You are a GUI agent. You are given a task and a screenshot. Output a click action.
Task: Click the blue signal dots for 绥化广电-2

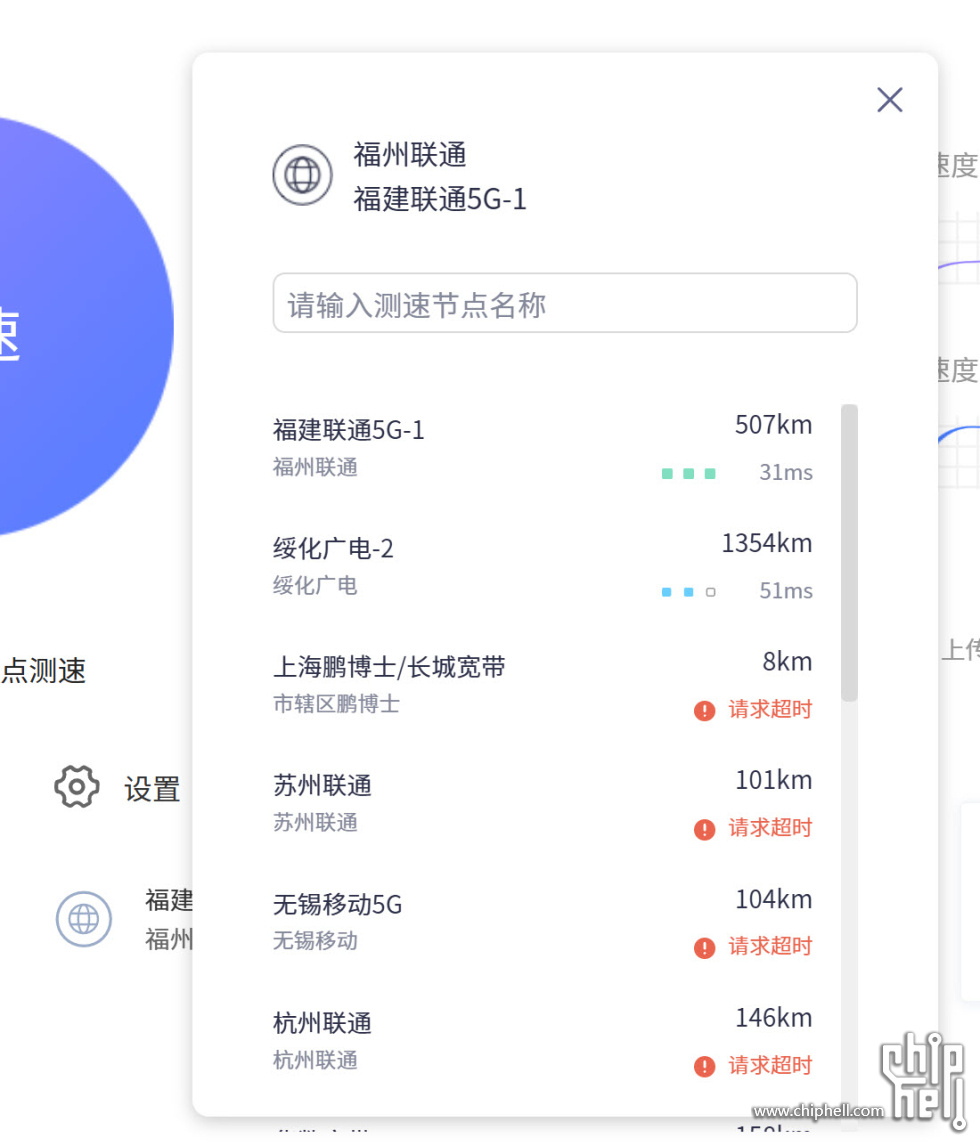(688, 592)
